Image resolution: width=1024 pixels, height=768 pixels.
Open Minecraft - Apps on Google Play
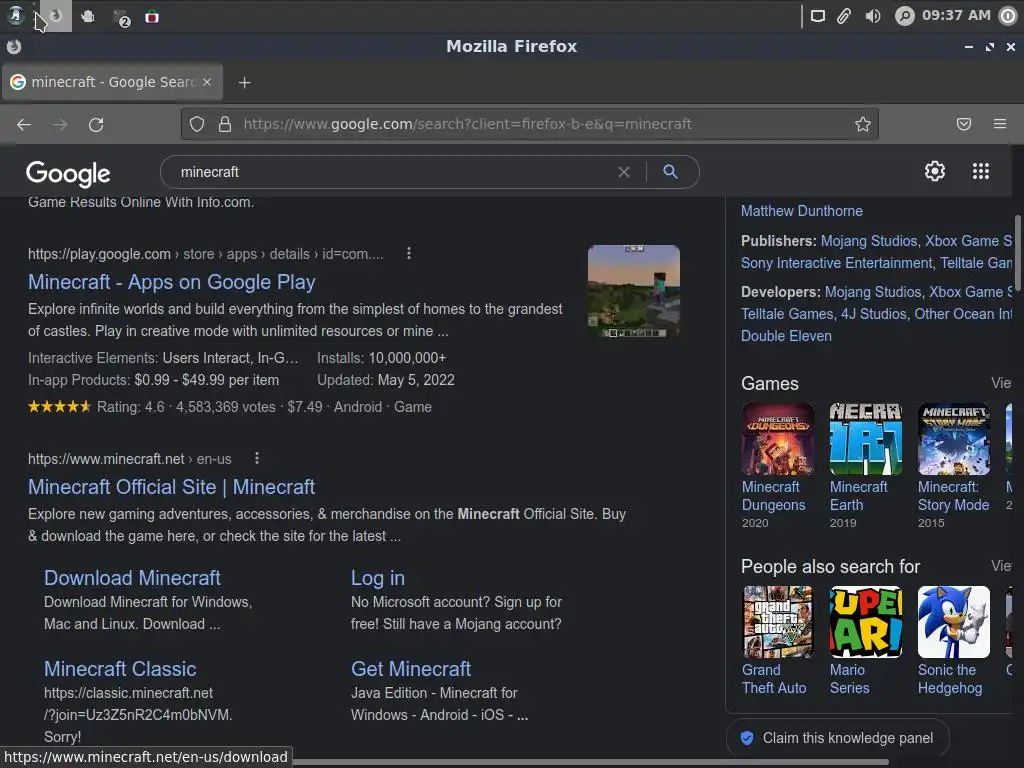point(172,282)
